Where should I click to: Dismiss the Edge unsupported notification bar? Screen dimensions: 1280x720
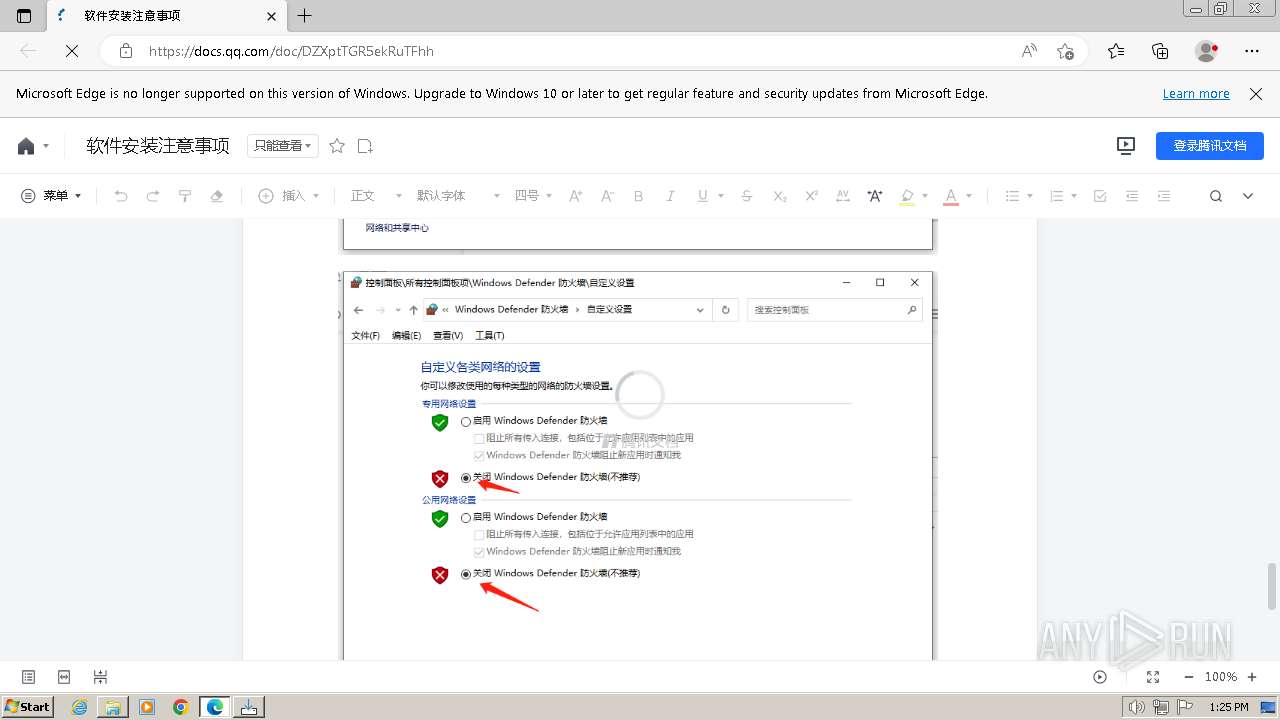(1256, 93)
